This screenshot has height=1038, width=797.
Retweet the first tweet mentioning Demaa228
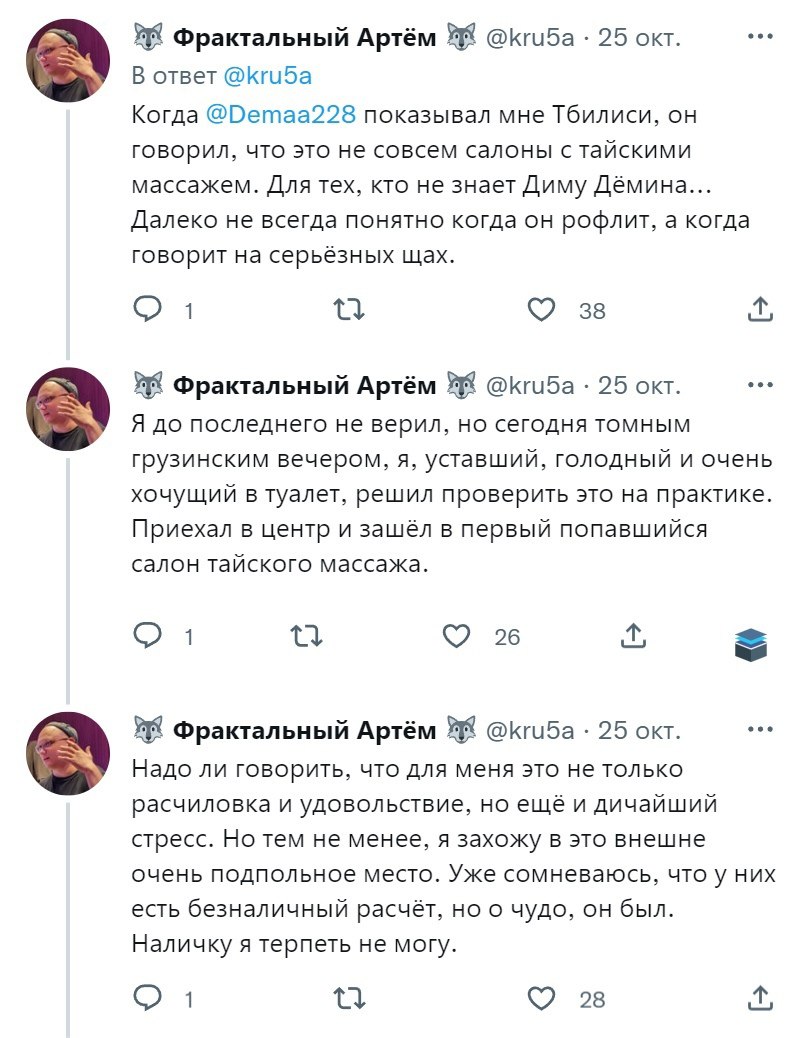[x=349, y=310]
